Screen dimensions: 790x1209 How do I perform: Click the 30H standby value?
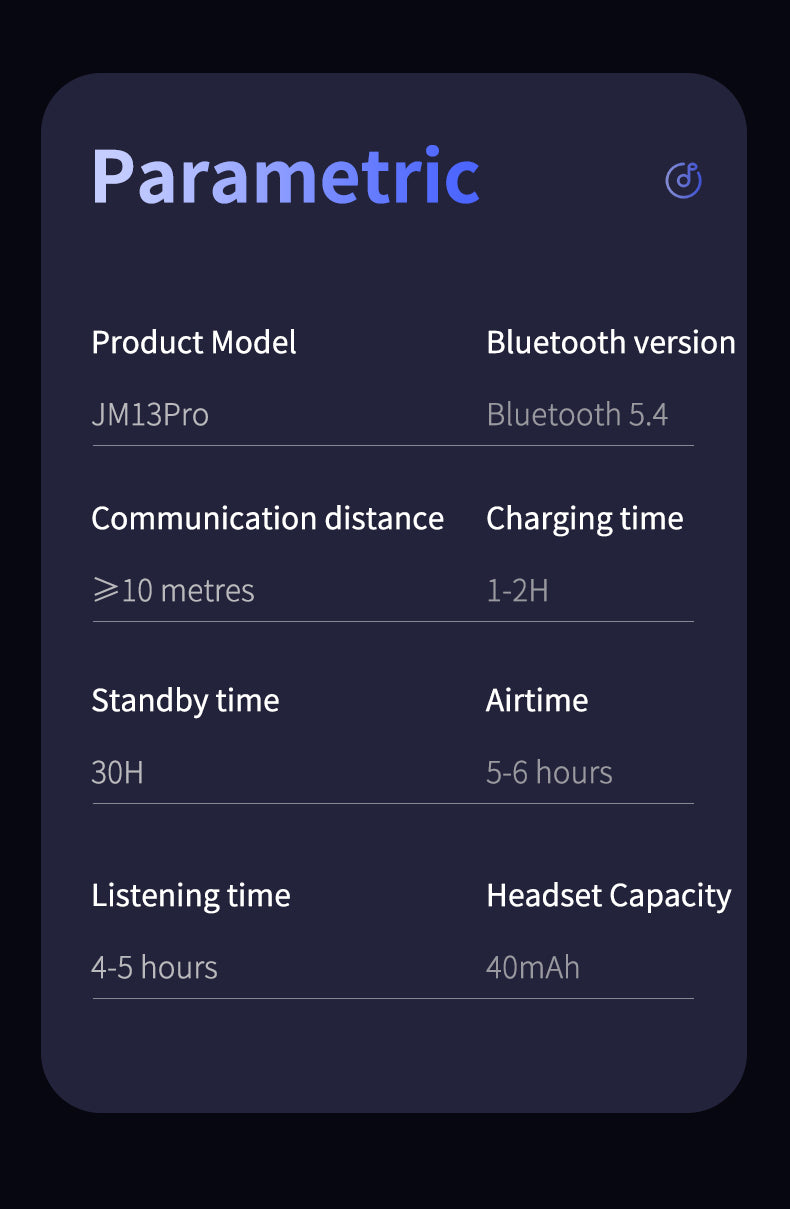[117, 772]
